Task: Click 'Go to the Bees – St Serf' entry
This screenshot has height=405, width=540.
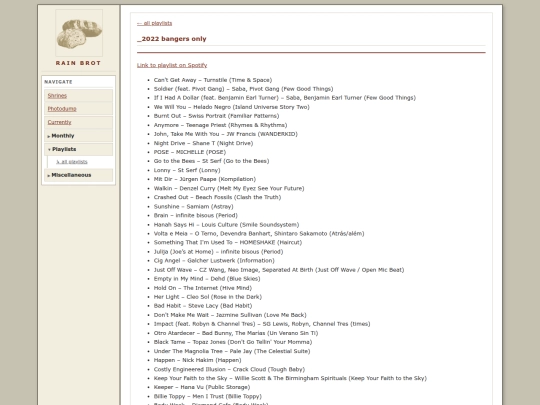Action: point(211,161)
